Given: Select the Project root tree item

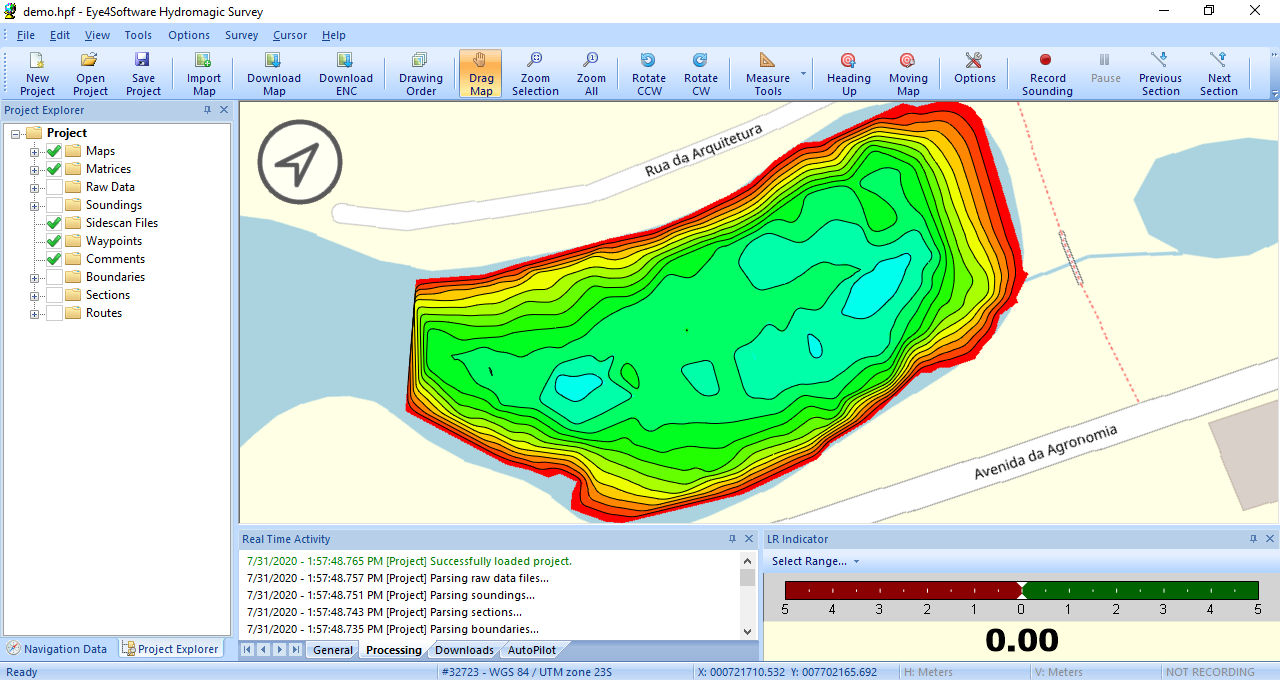Looking at the screenshot, I should (x=66, y=133).
